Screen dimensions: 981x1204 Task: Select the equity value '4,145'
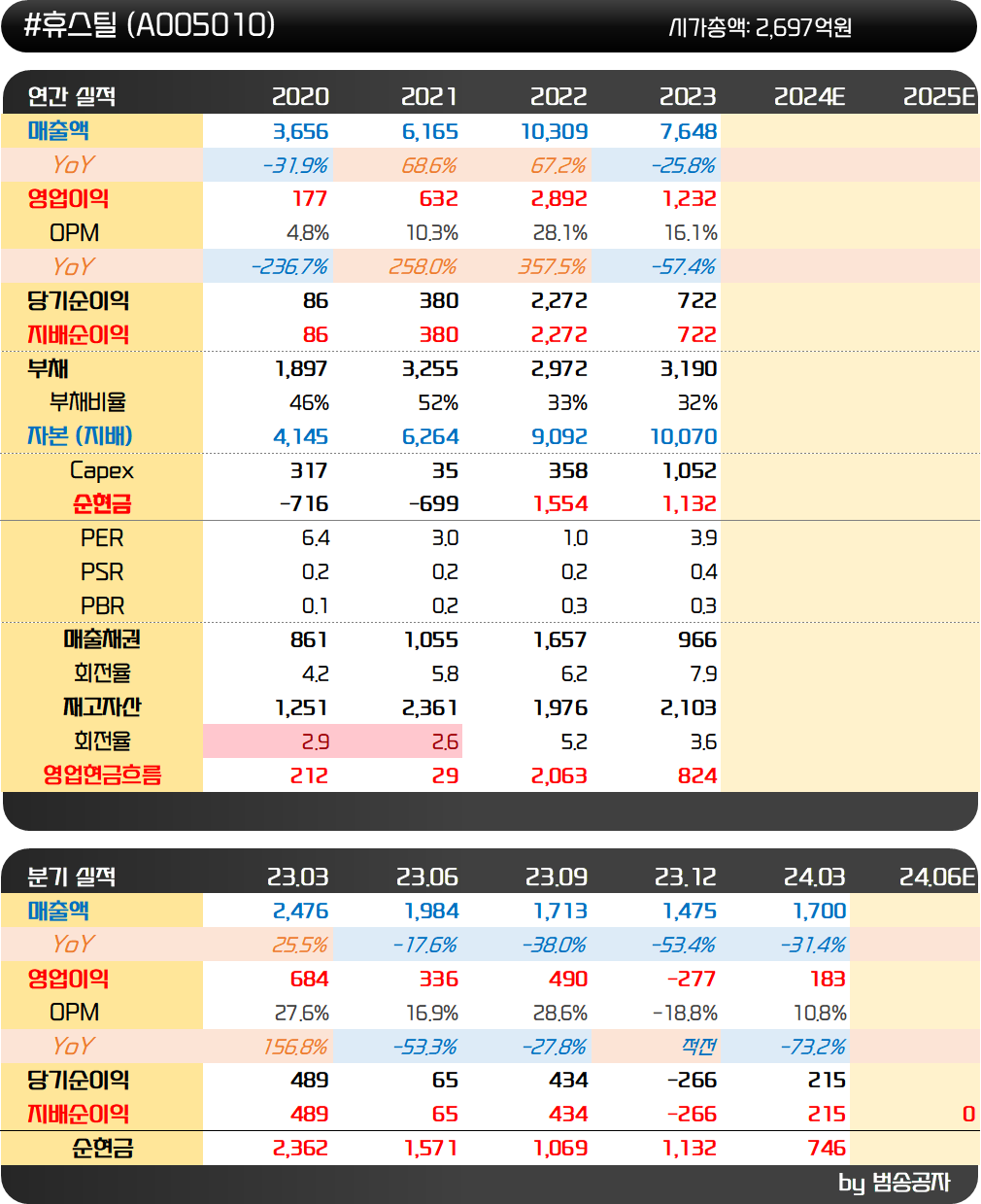301,436
